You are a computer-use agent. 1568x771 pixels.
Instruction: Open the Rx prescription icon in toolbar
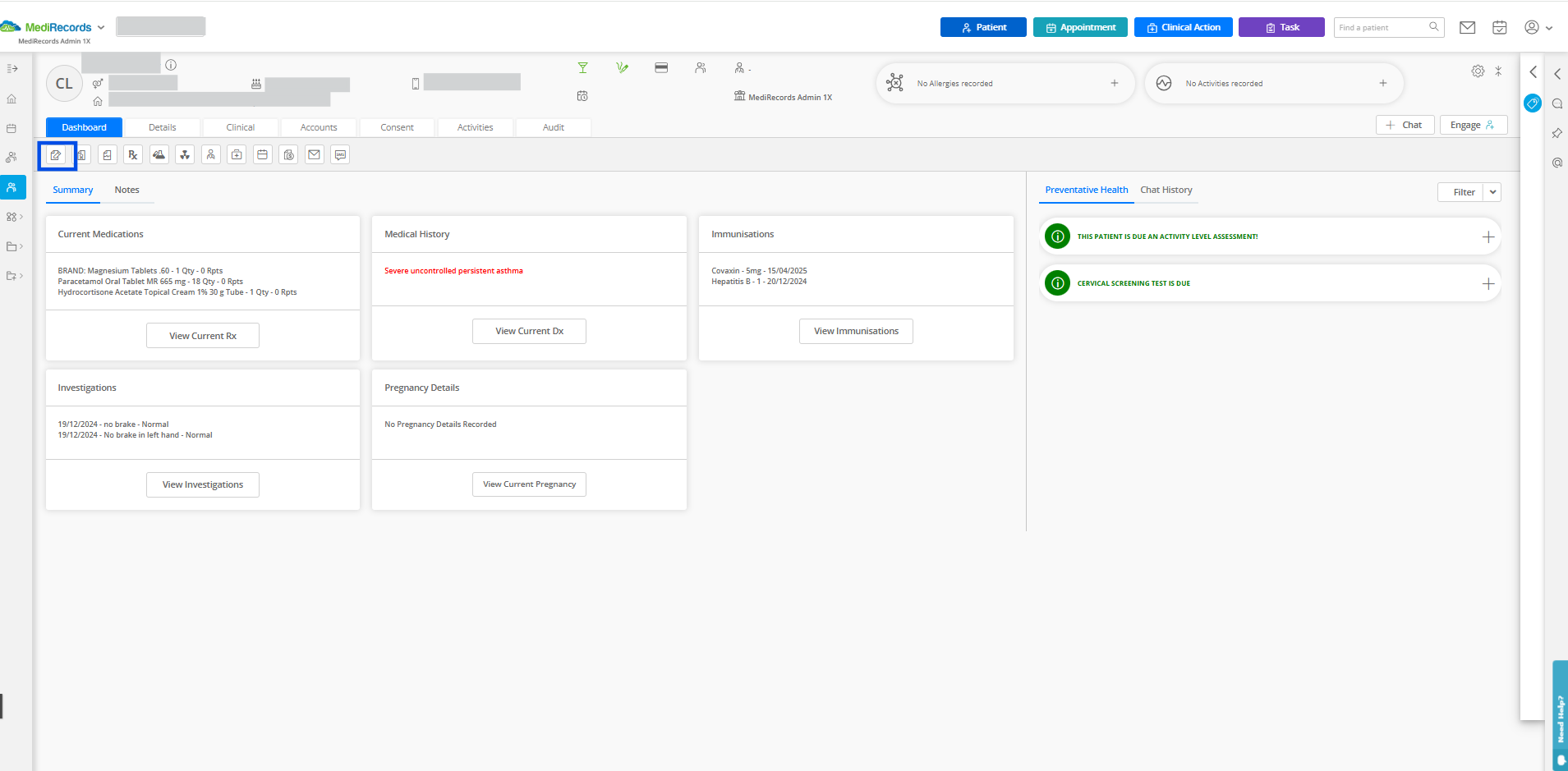[133, 154]
